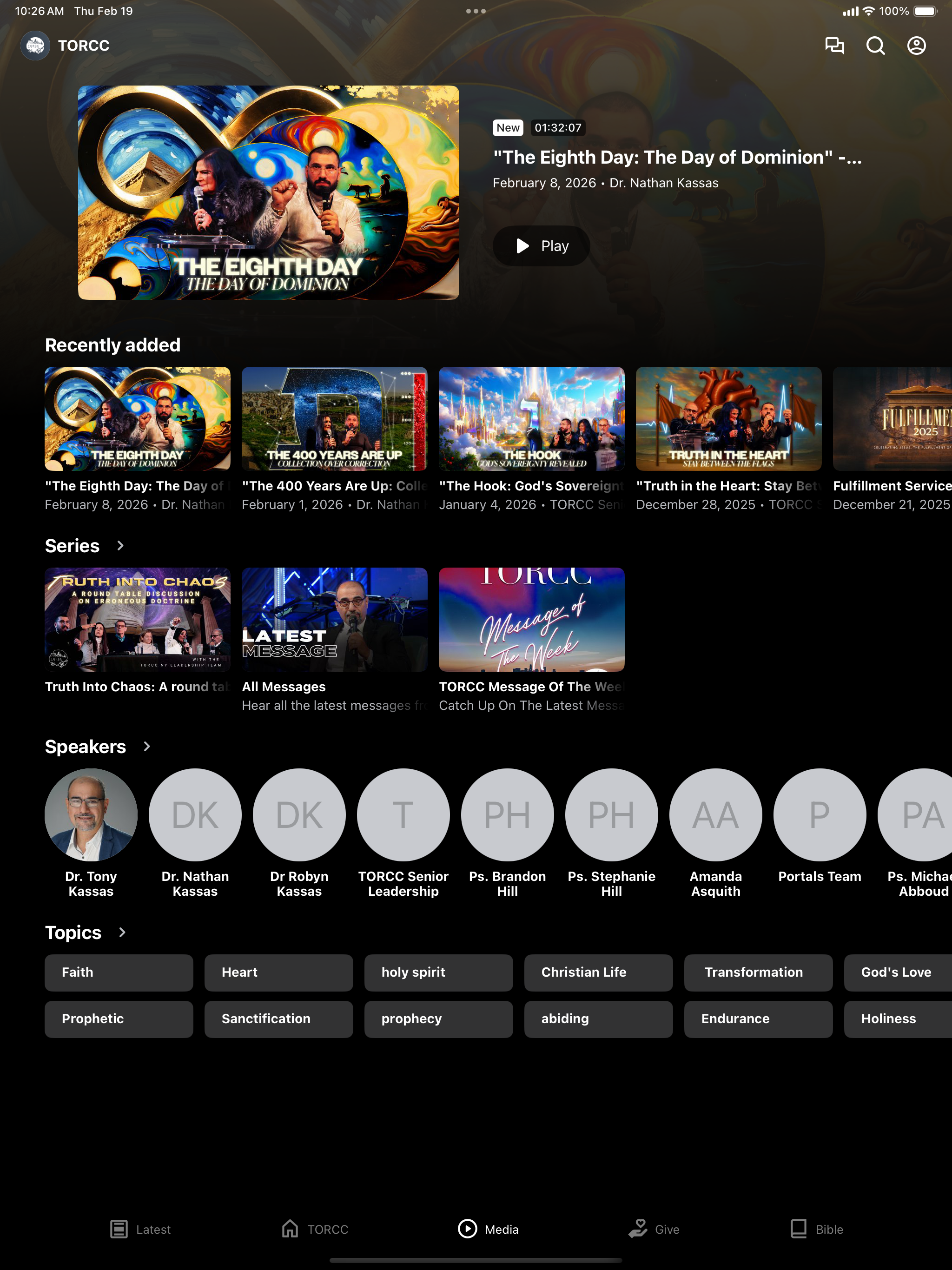This screenshot has width=952, height=1270.
Task: Switch to the Bible tab
Action: 816,1229
